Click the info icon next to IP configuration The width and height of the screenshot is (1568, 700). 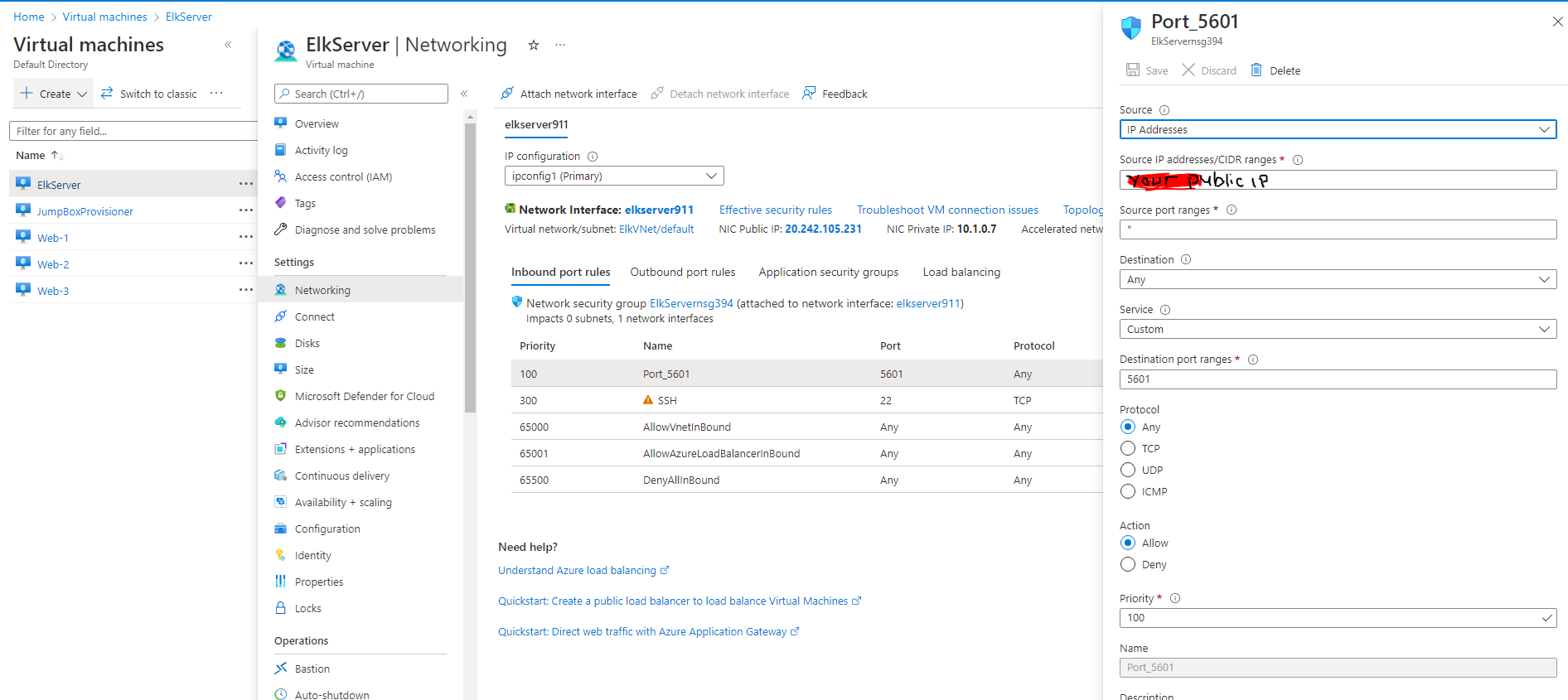coord(593,157)
